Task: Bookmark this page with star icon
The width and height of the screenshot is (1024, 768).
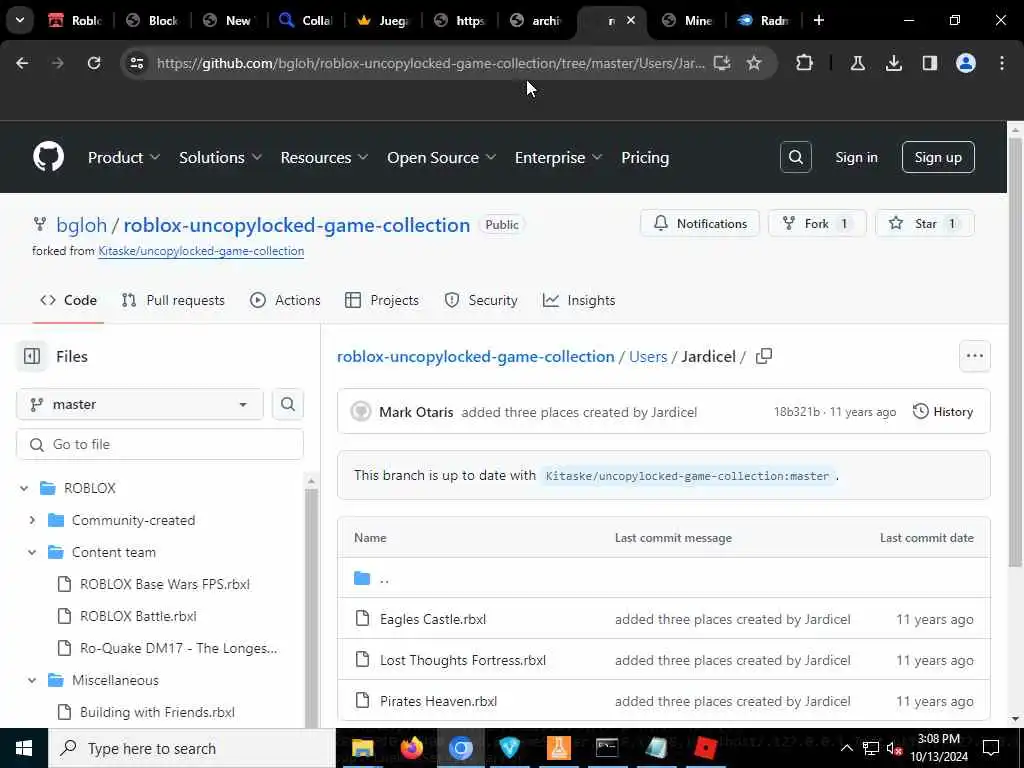Action: pos(754,63)
